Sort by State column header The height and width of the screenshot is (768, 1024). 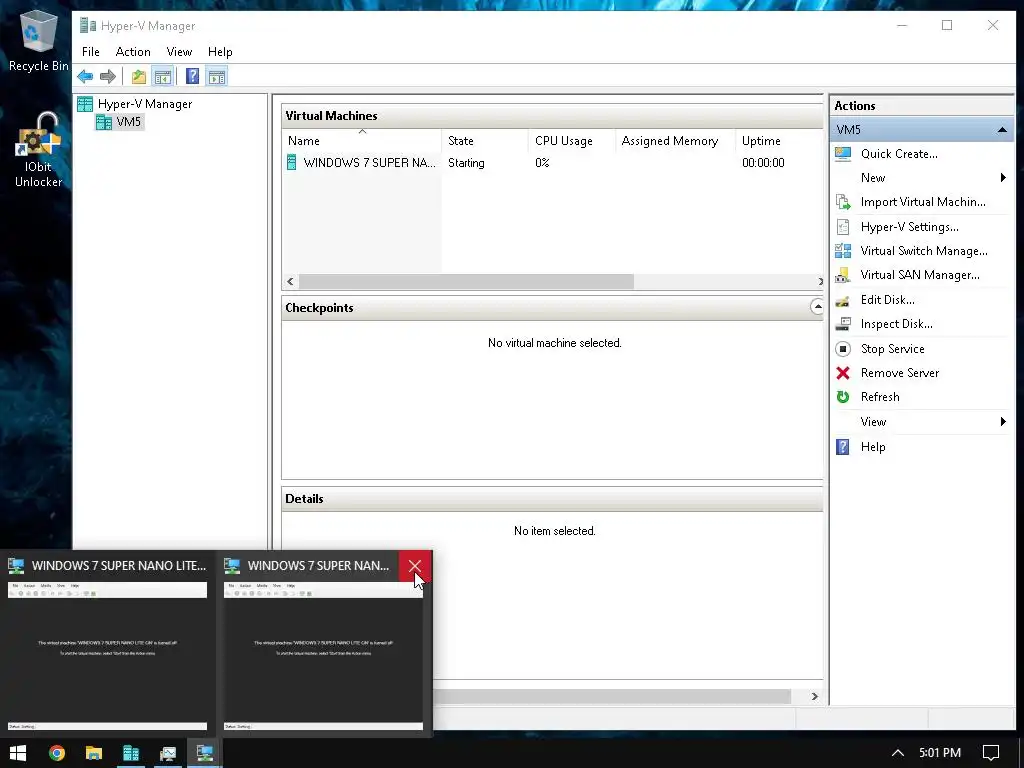[485, 140]
